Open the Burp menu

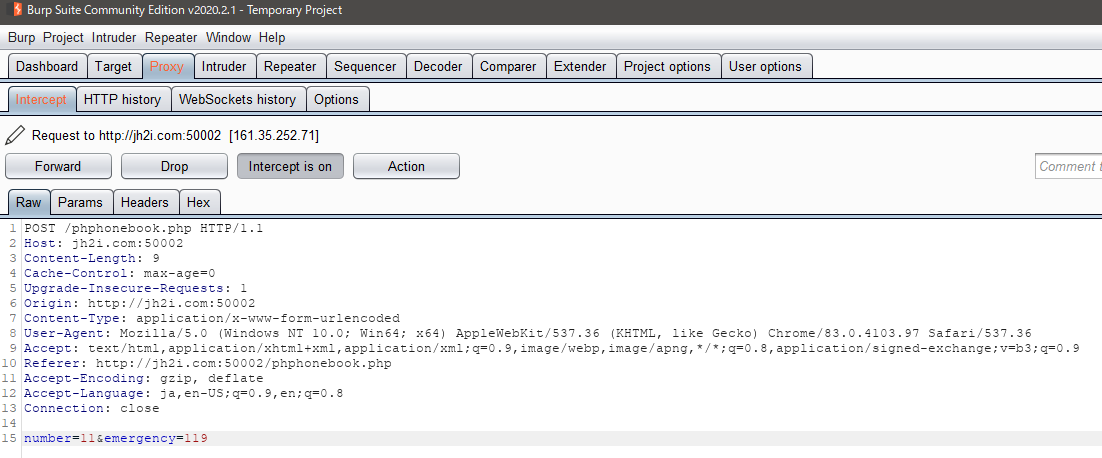tap(22, 37)
